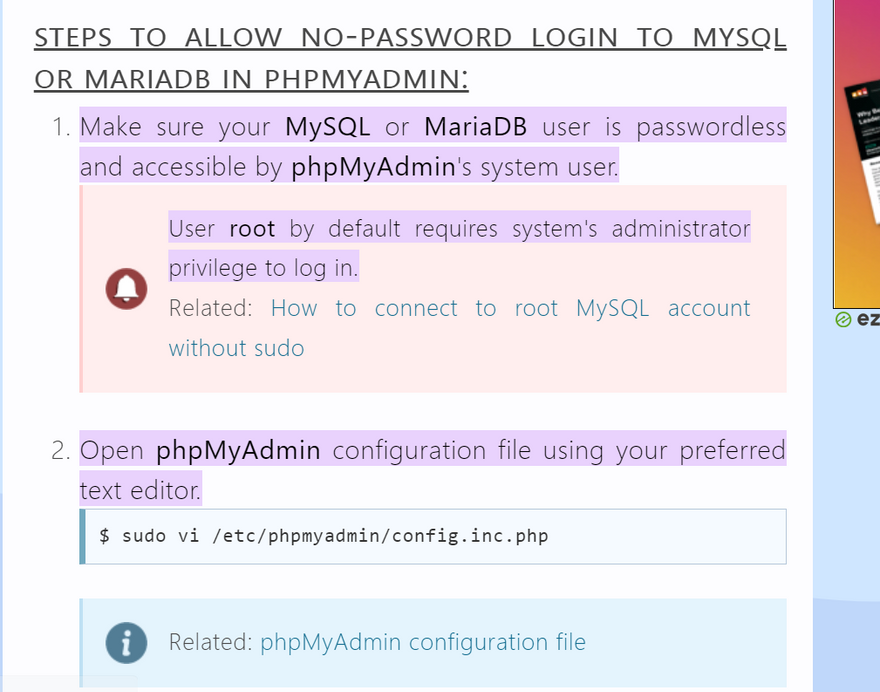Click the "privilege to log in." text
The width and height of the screenshot is (880, 692).
263,268
